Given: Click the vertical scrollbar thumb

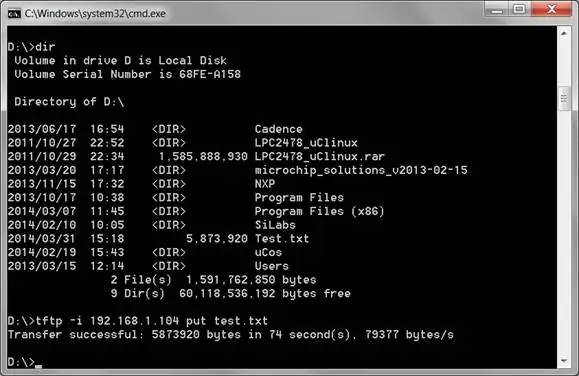Looking at the screenshot, I should pyautogui.click(x=564, y=99).
